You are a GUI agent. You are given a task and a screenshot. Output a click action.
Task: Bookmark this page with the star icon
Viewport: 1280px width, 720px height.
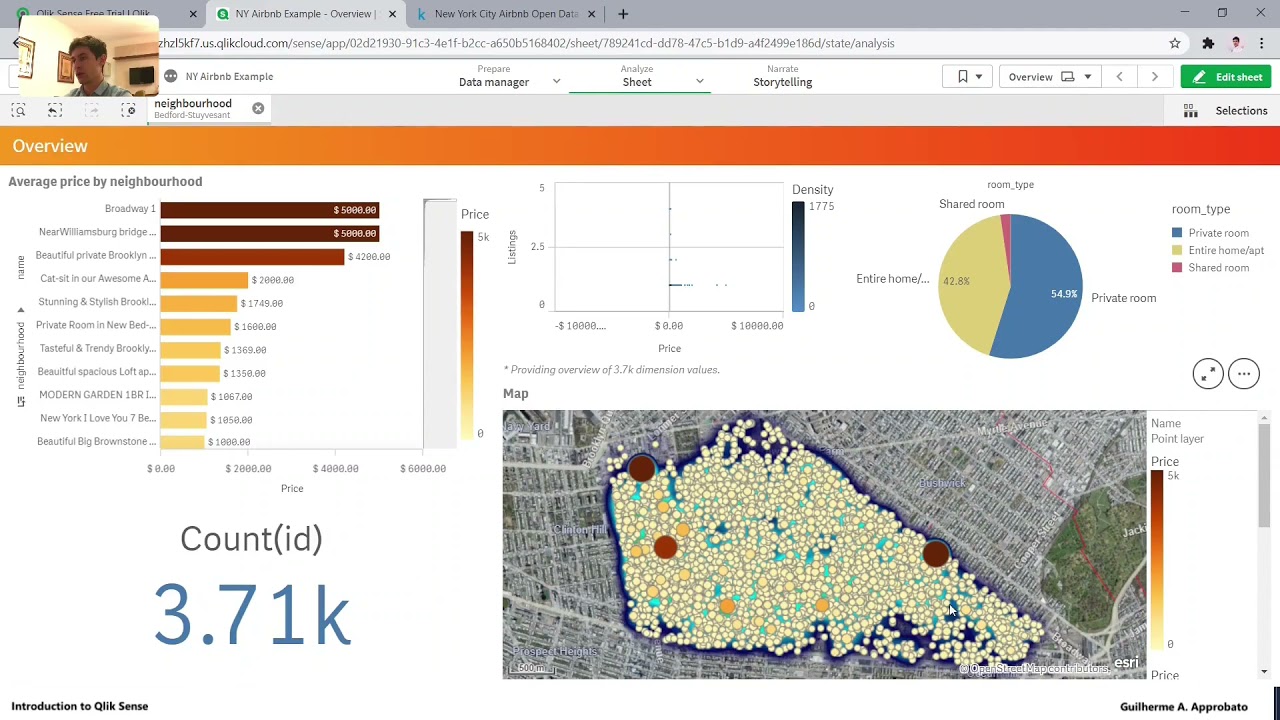pyautogui.click(x=1175, y=43)
